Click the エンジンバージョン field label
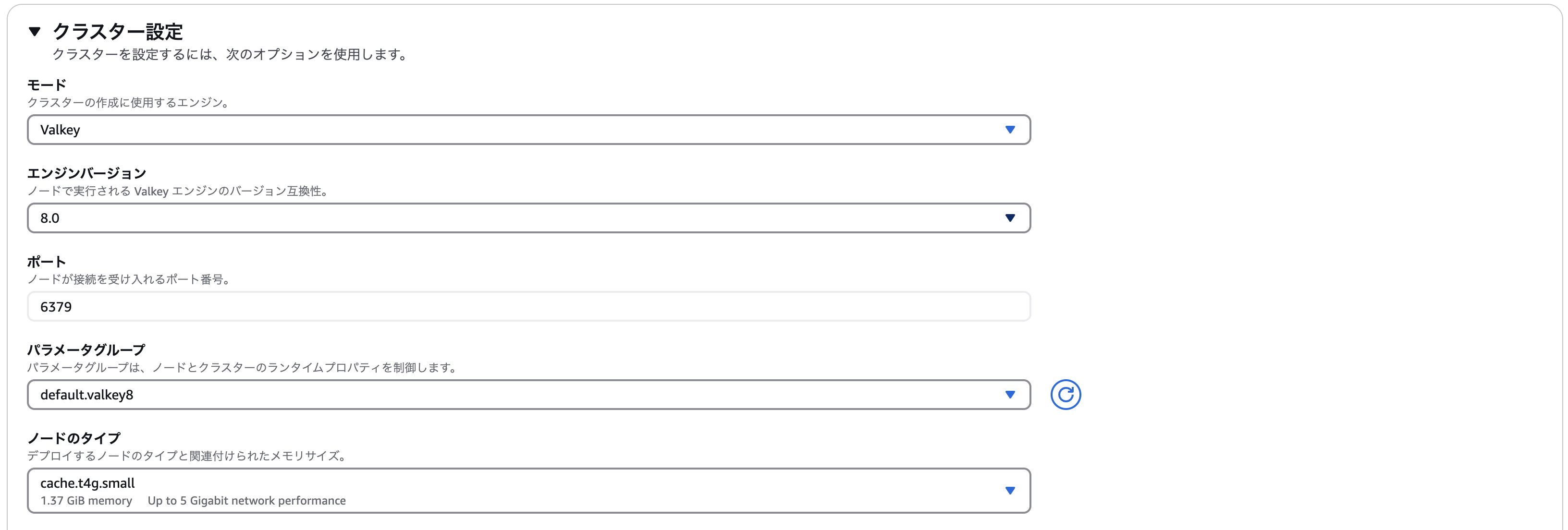This screenshot has height=530, width=1568. pos(86,173)
